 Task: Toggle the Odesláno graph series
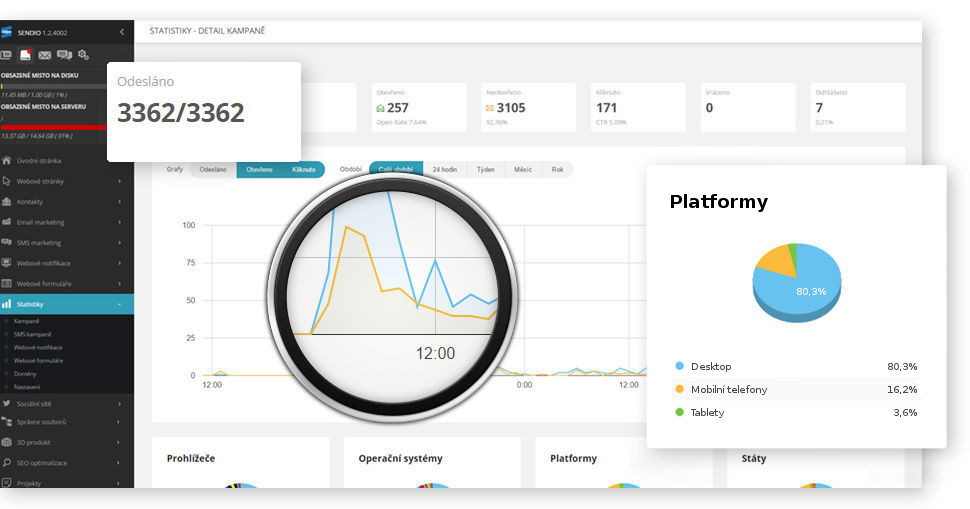(x=213, y=169)
